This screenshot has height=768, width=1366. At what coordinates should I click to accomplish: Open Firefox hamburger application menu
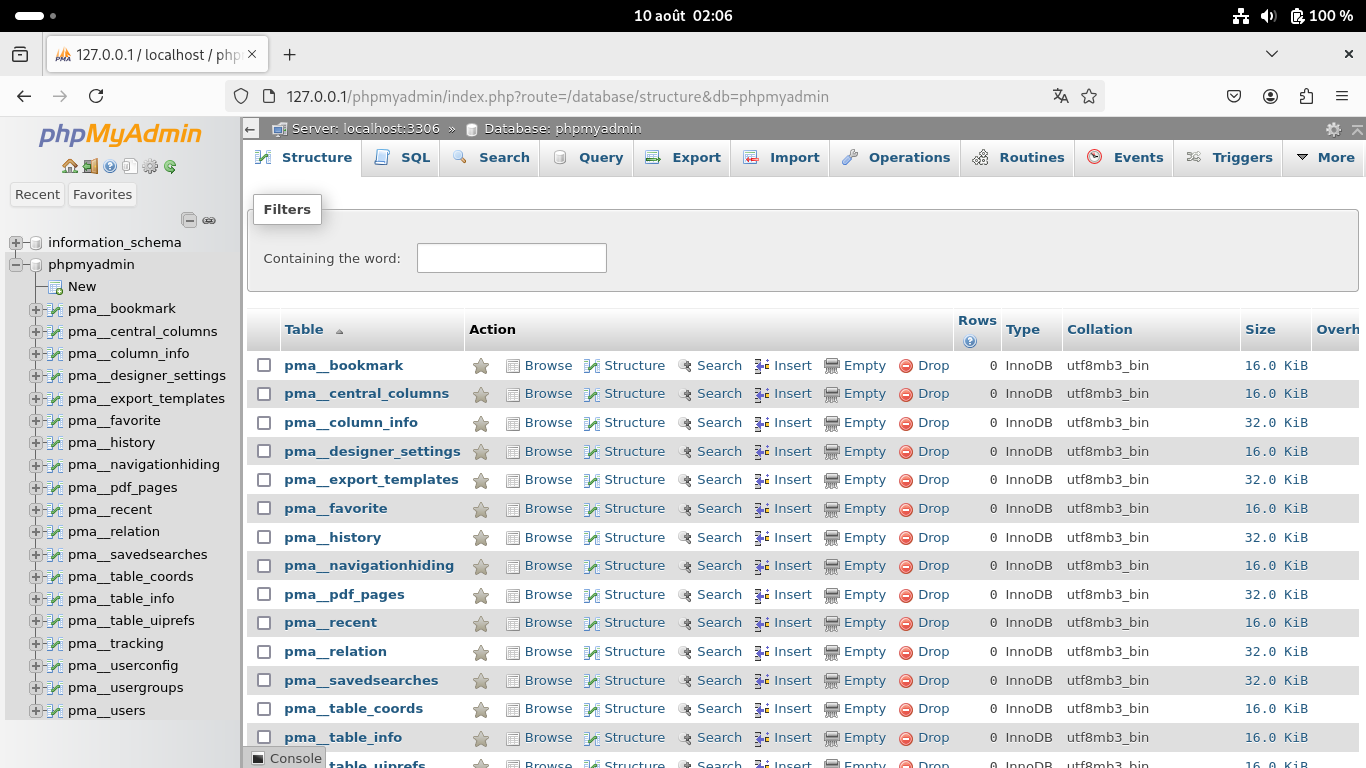(x=1342, y=96)
